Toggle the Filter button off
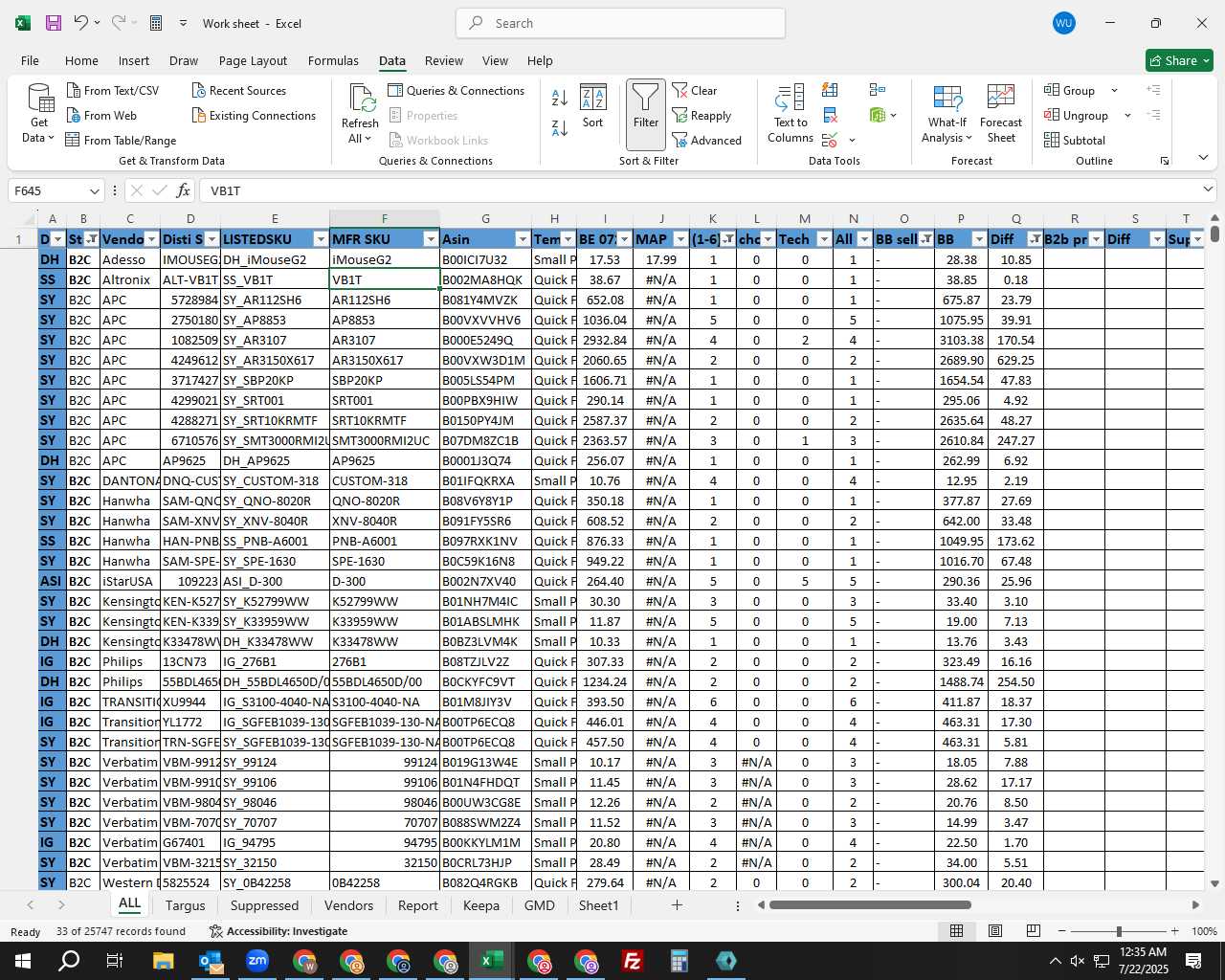This screenshot has height=980, width=1225. pos(646,114)
